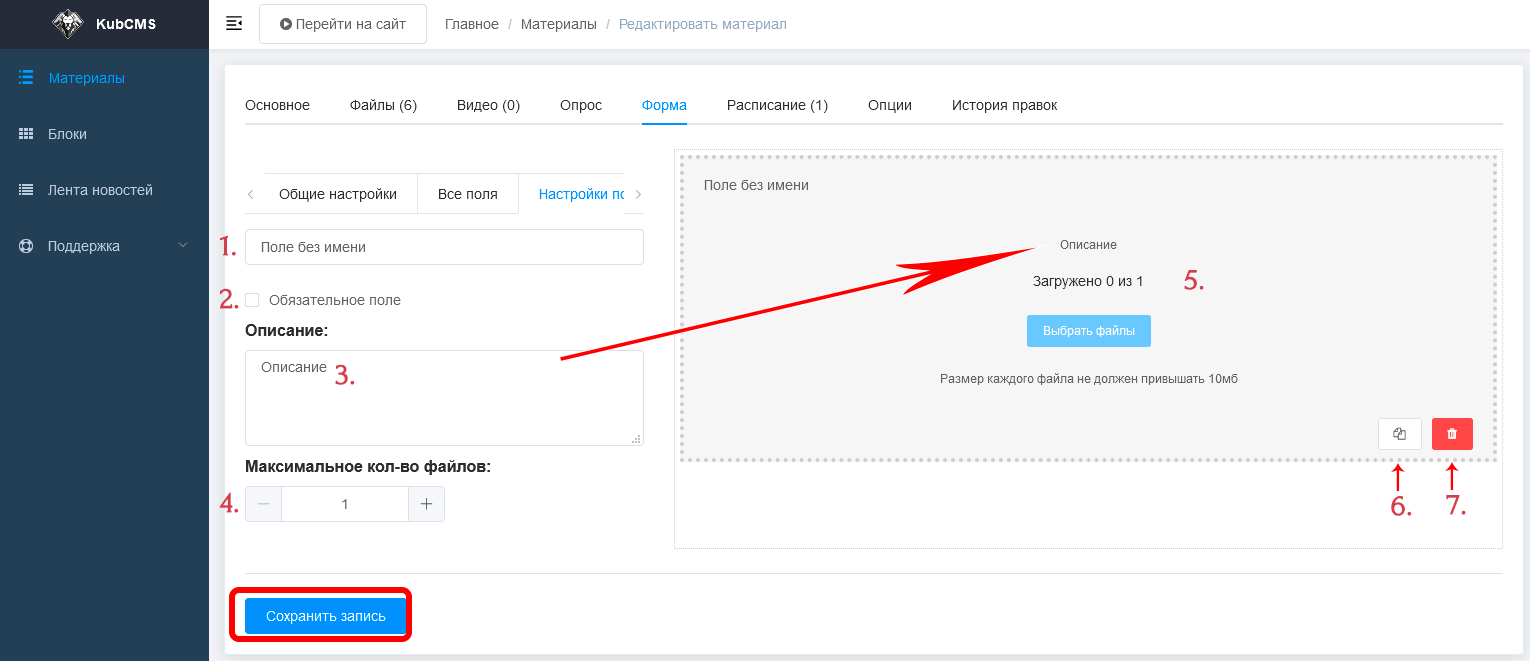1530x661 pixels.
Task: Click the KubCMS brand name
Action: click(126, 24)
